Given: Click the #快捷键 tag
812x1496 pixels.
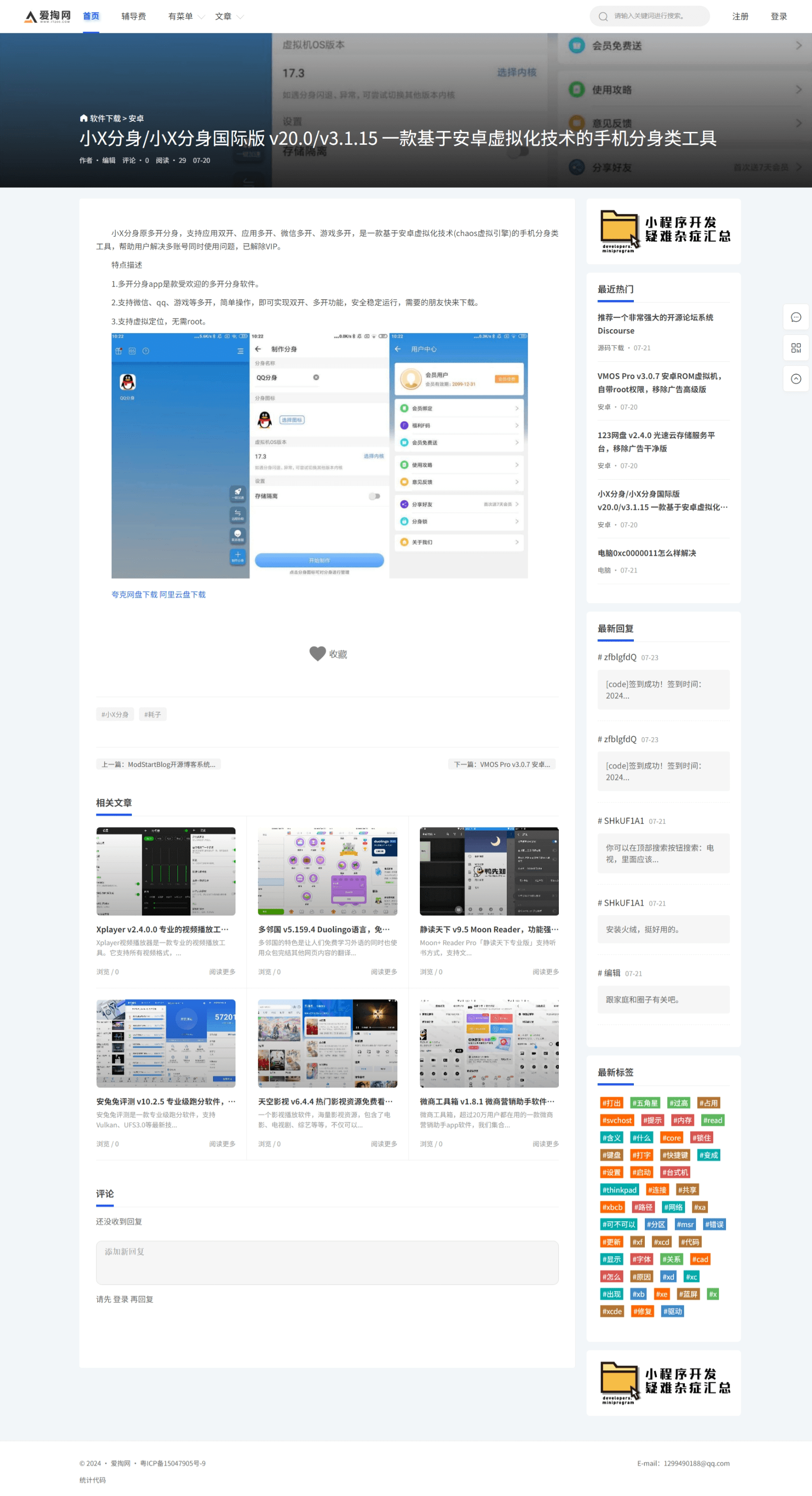Looking at the screenshot, I should tap(675, 1155).
